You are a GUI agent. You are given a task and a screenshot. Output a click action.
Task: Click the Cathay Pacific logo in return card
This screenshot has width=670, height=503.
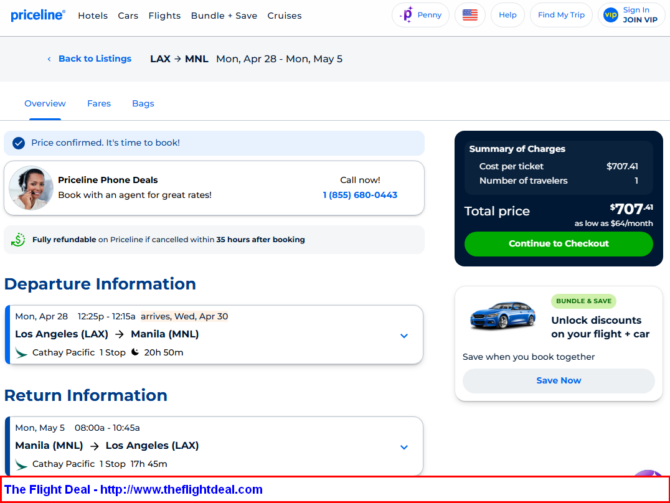(21, 464)
